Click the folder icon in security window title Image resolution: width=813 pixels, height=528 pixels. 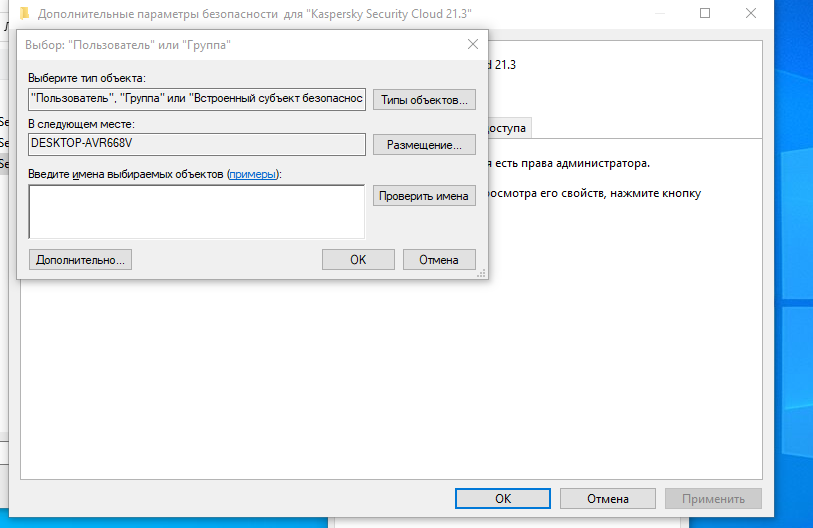24,13
